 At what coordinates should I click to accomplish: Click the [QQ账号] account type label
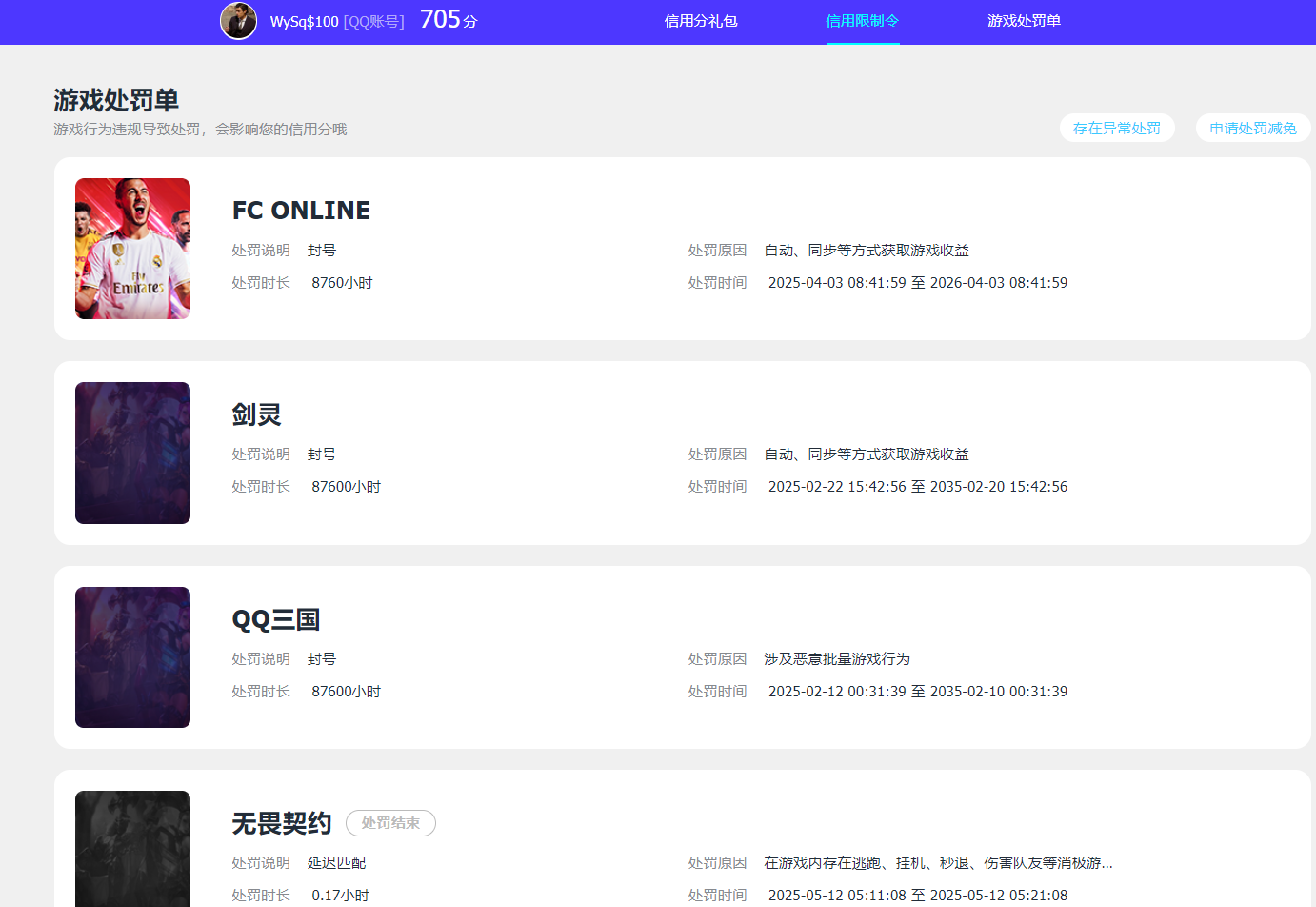click(x=373, y=21)
